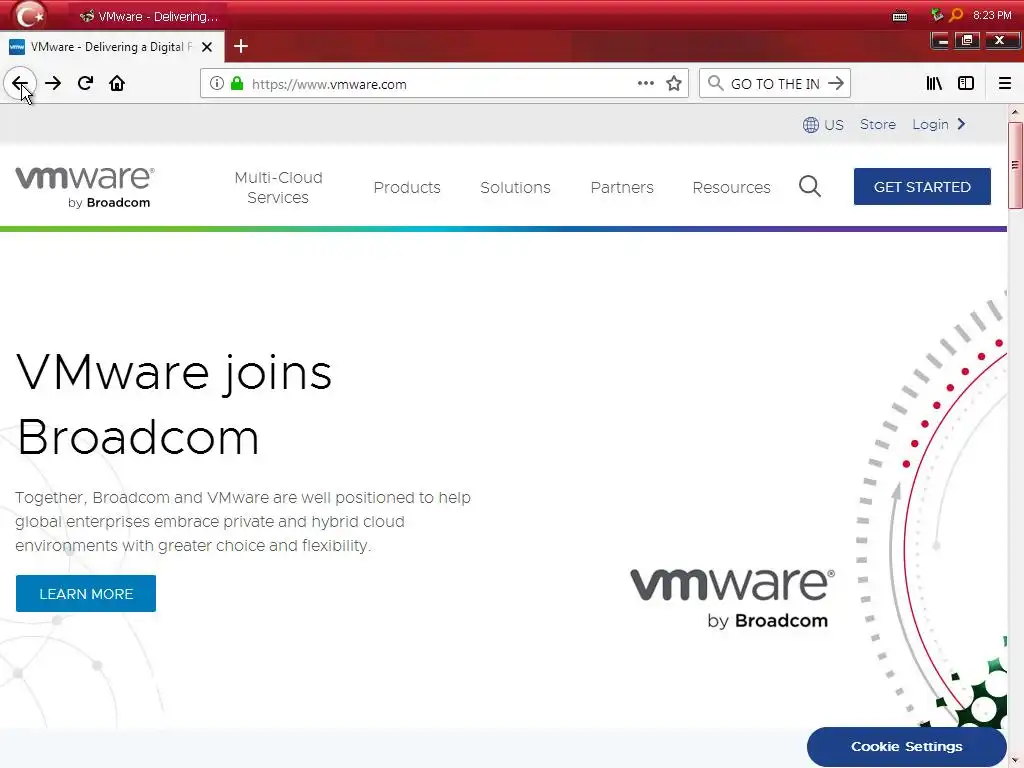Open the Resources menu
This screenshot has height=768, width=1024.
click(731, 187)
